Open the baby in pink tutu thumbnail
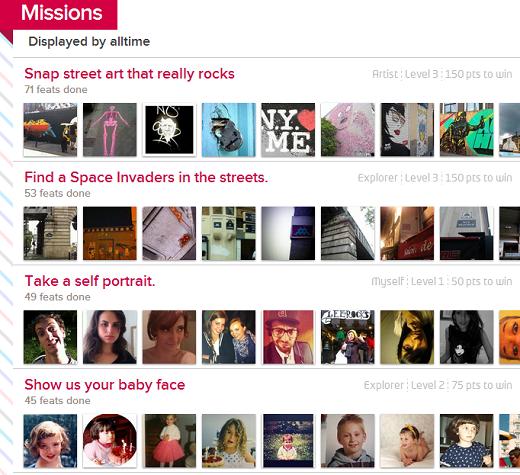Image resolution: width=520 pixels, height=475 pixels. point(169,441)
